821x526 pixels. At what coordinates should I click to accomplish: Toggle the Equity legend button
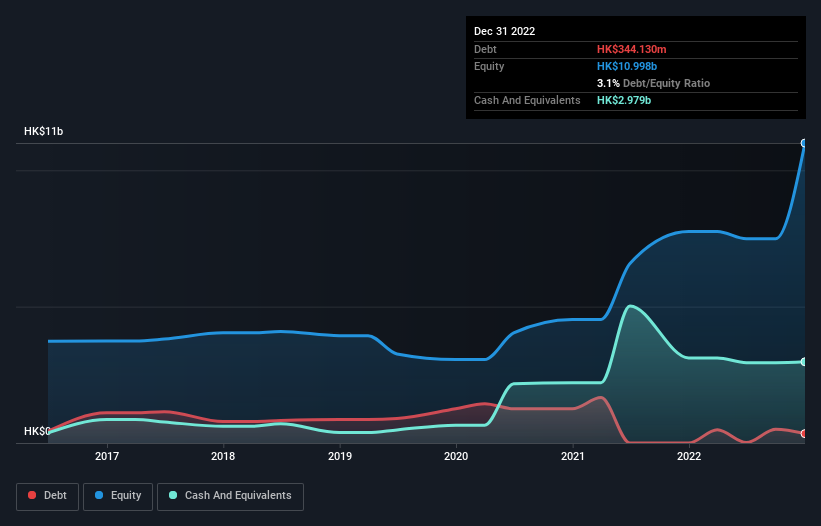click(118, 496)
